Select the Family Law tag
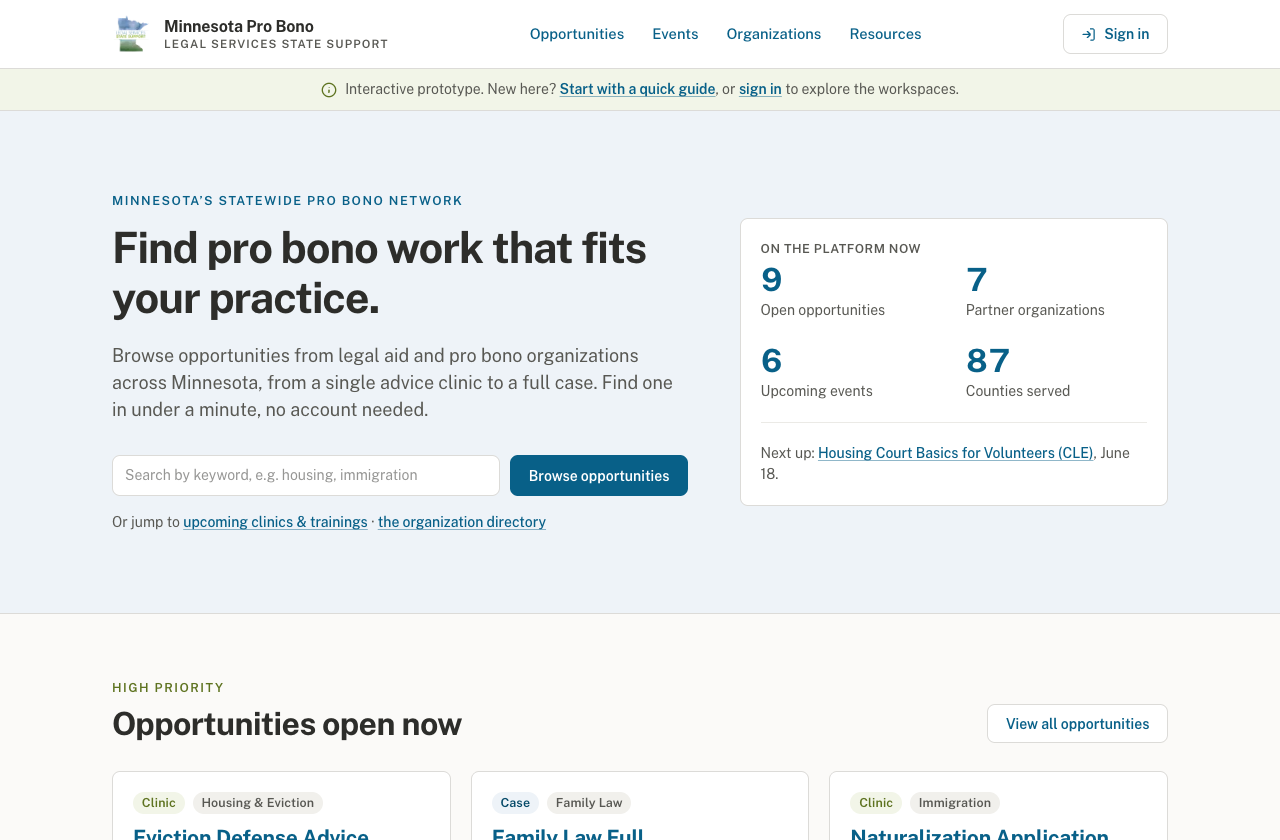Screen dimensions: 1280x840 pos(589,803)
